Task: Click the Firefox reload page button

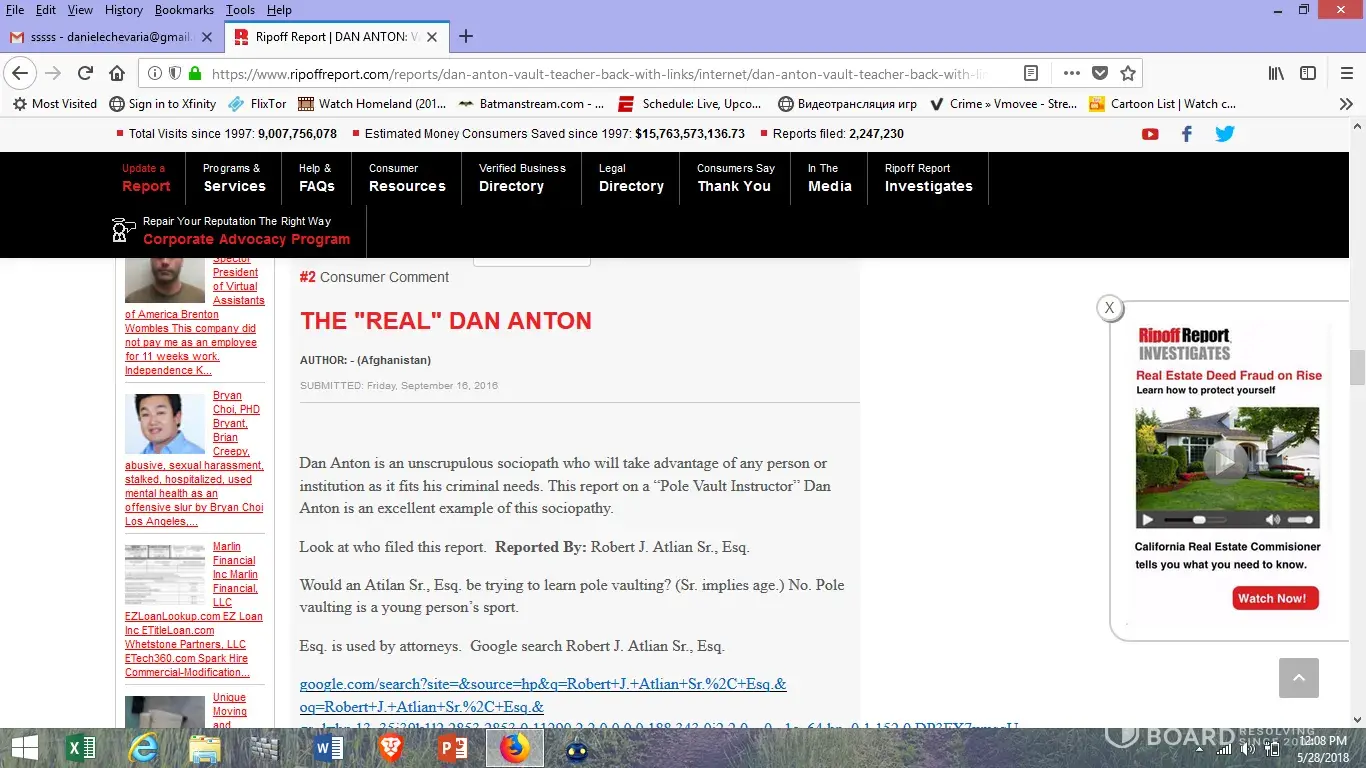Action: (85, 73)
